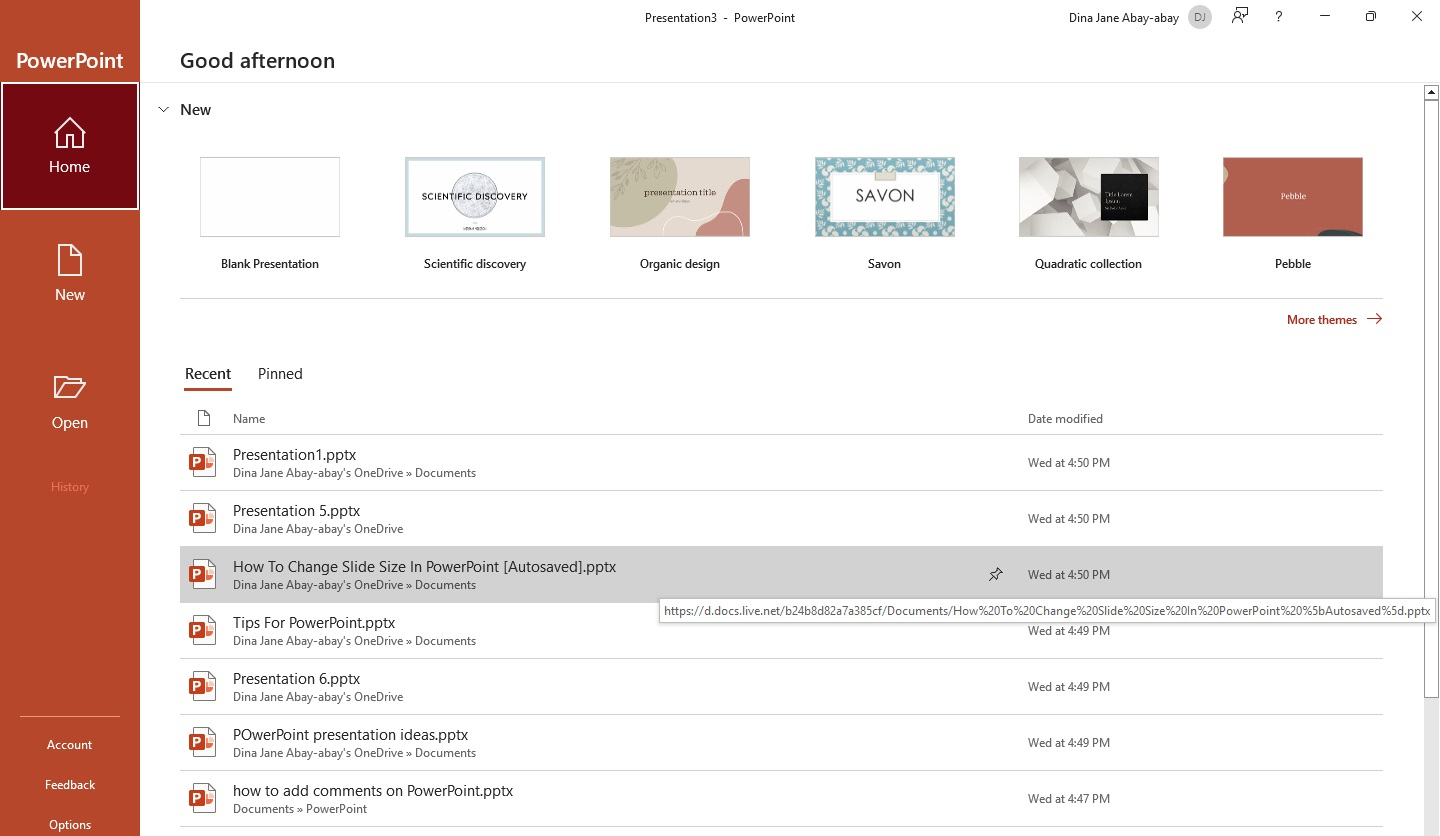Select the Recent tab

coord(207,374)
